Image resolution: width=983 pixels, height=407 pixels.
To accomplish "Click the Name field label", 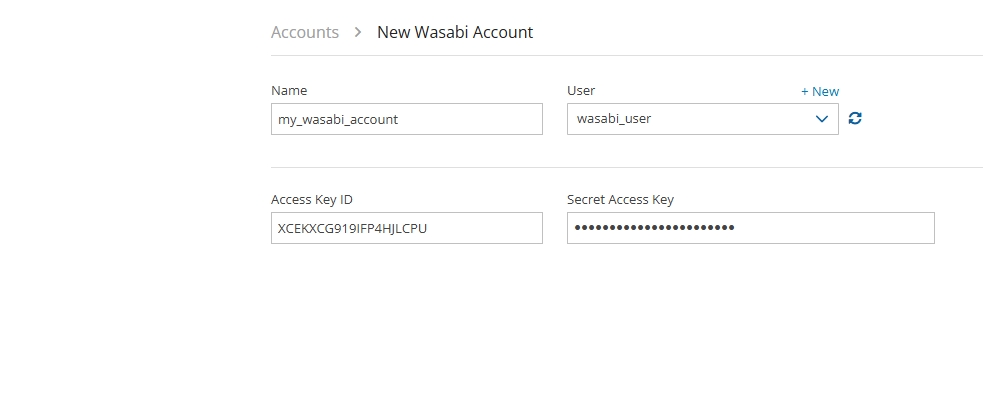I will [289, 90].
